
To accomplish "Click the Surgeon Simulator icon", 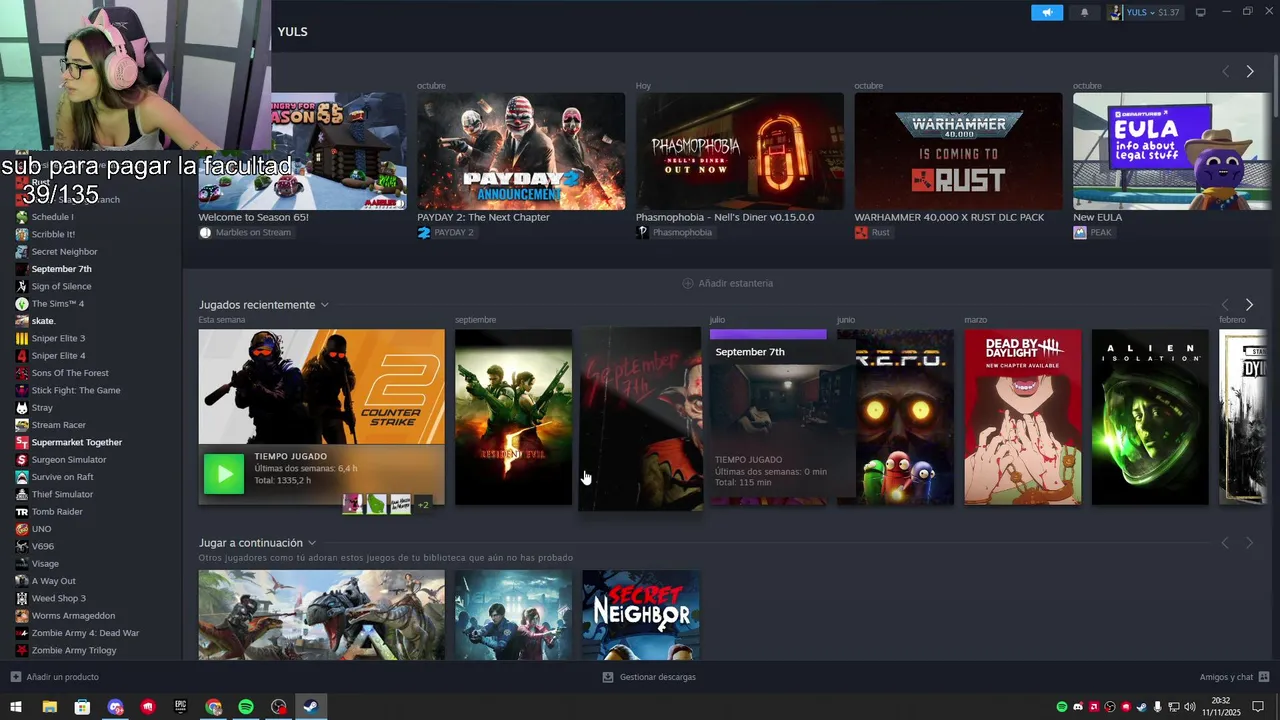I will [x=22, y=460].
